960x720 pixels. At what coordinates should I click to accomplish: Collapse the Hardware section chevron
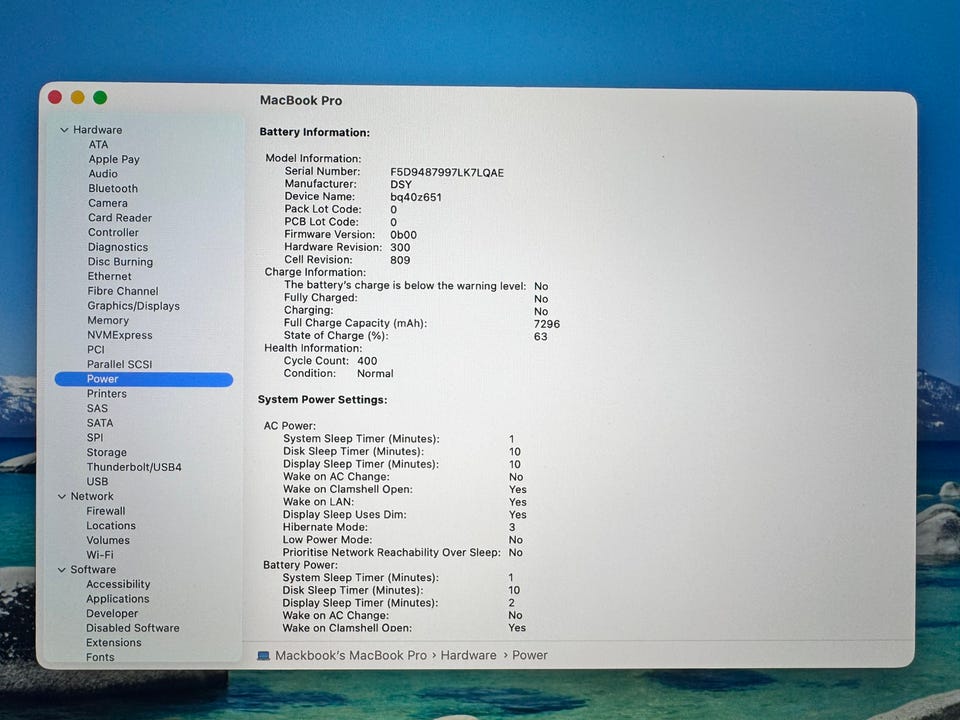(64, 130)
